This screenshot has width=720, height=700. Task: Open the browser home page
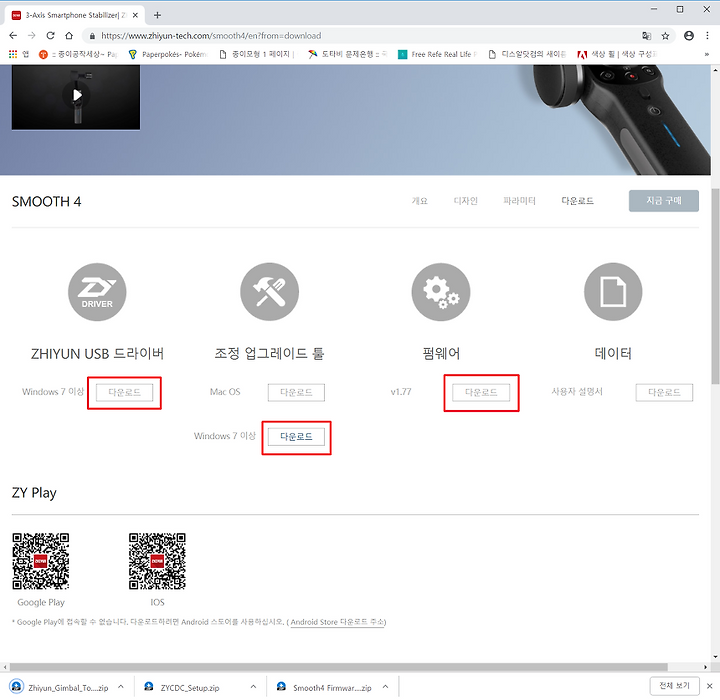tap(69, 36)
